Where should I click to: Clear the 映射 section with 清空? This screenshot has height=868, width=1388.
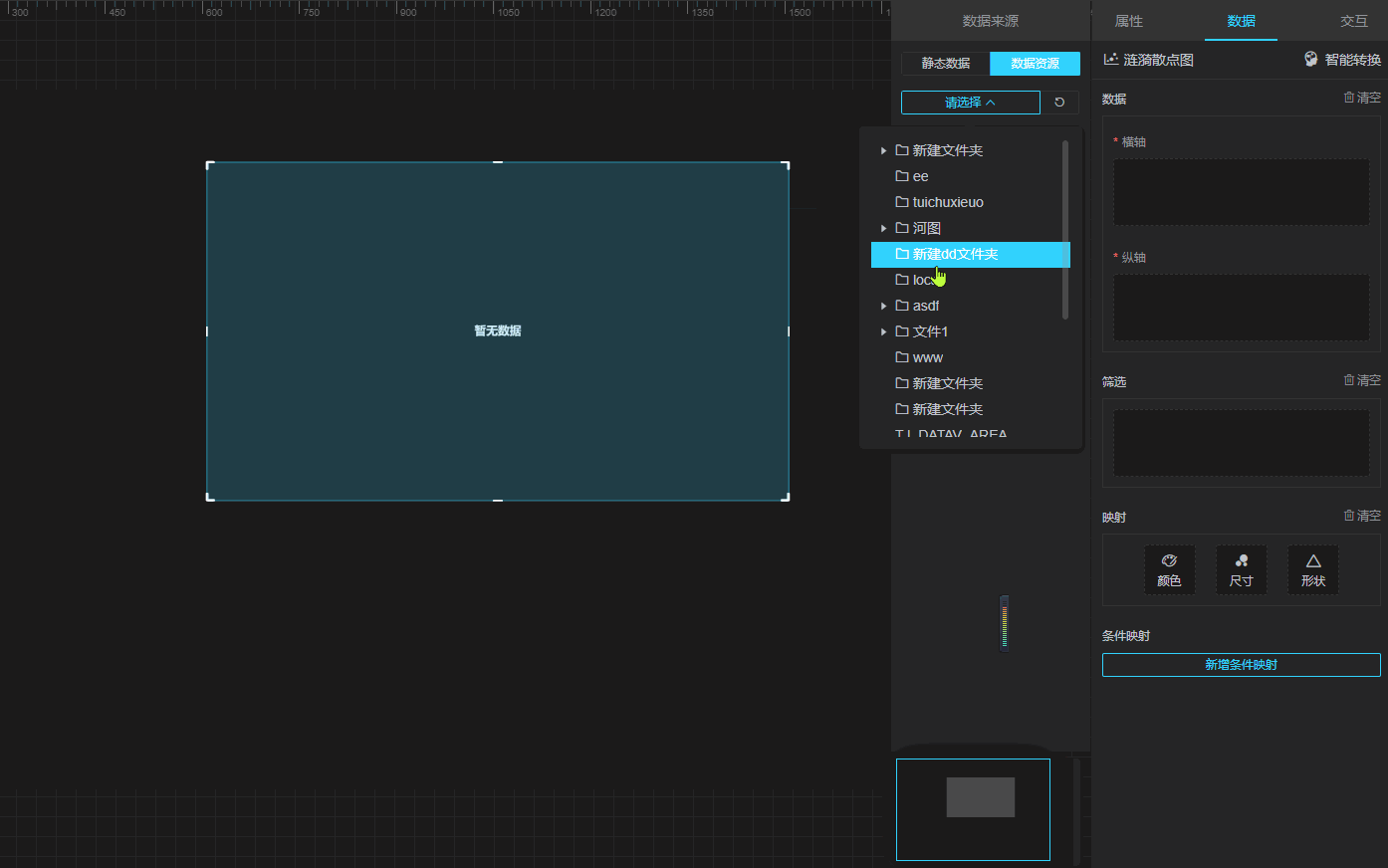coord(1362,516)
